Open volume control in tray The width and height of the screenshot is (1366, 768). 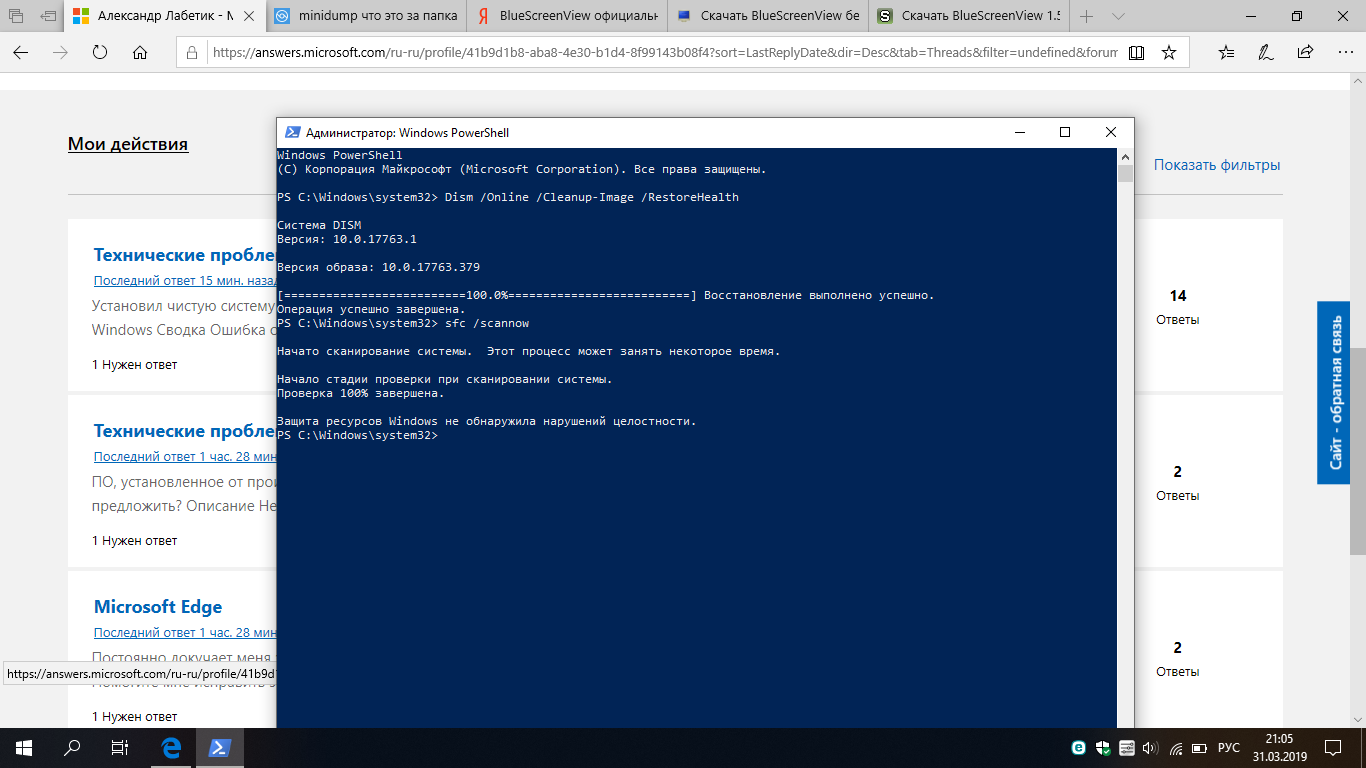(x=1151, y=748)
